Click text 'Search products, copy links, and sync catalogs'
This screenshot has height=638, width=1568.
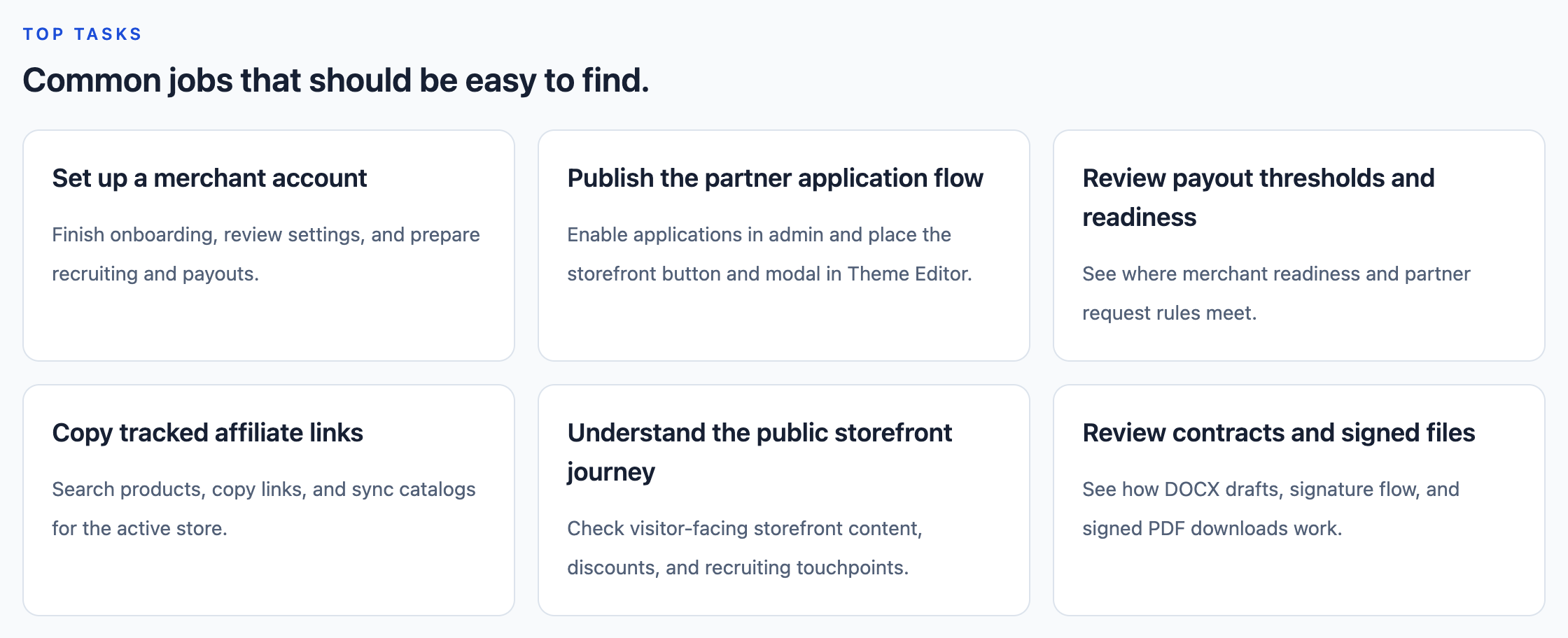(x=264, y=490)
